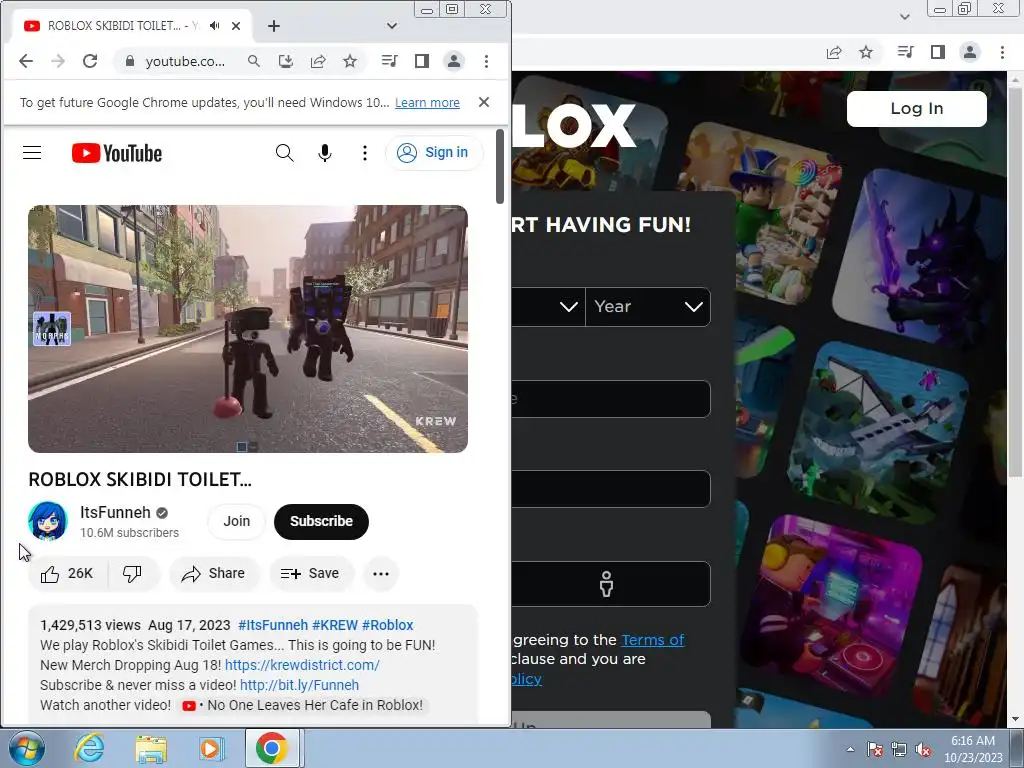Open Chrome's three-dot menu in the YouTube window
Viewport: 1024px width, 768px height.
pos(486,61)
